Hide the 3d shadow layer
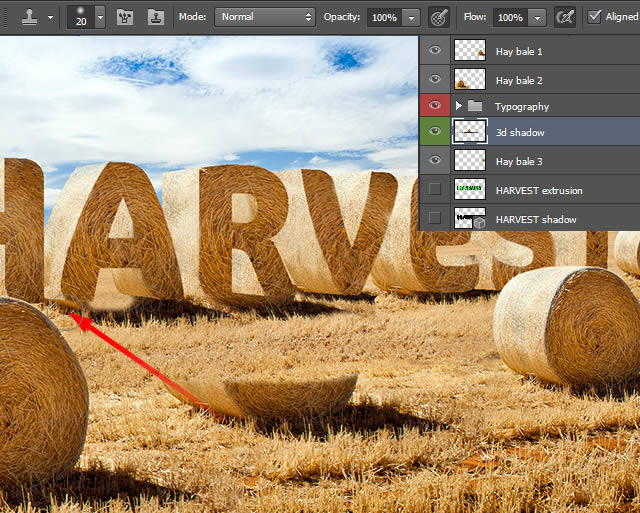The image size is (640, 513). [x=435, y=131]
